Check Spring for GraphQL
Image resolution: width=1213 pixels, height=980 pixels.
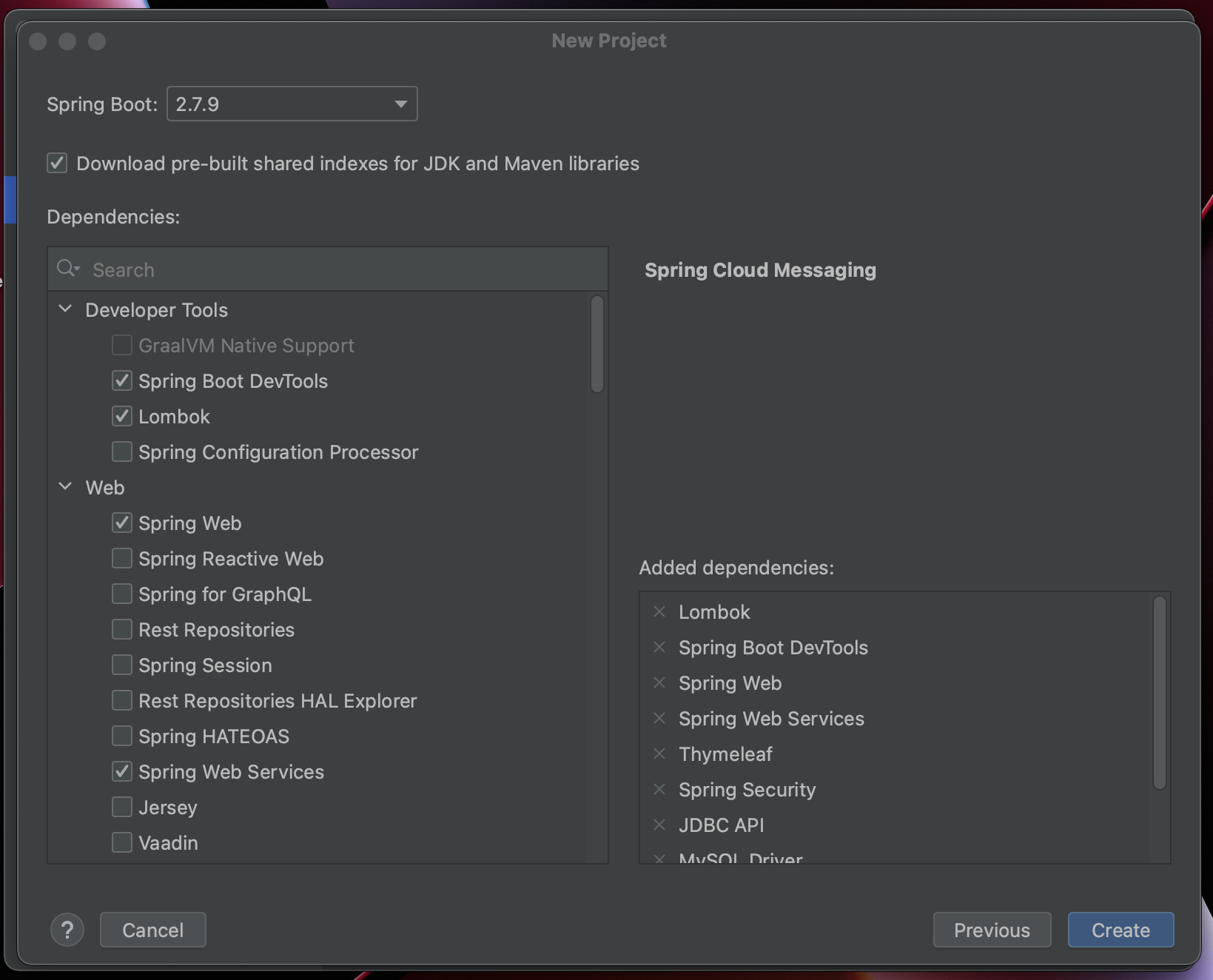click(122, 594)
